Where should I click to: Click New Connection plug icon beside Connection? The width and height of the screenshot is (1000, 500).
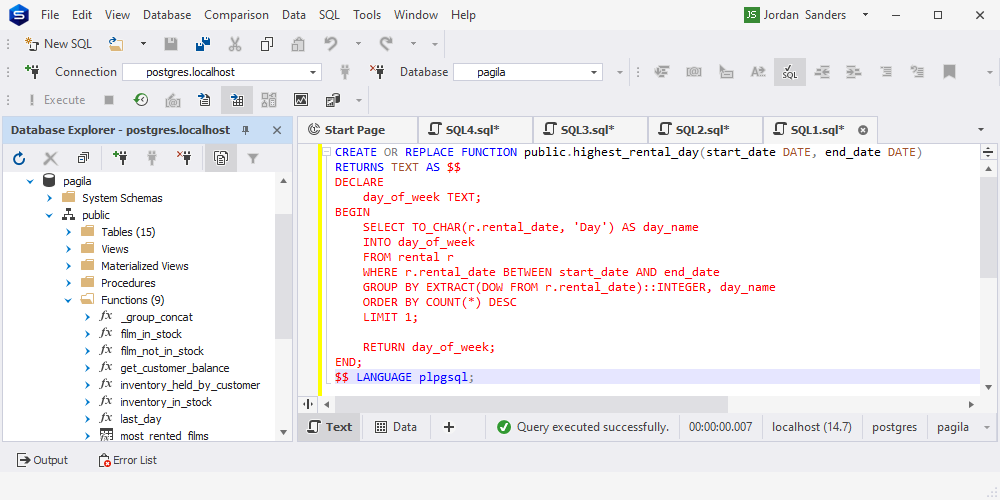(33, 71)
